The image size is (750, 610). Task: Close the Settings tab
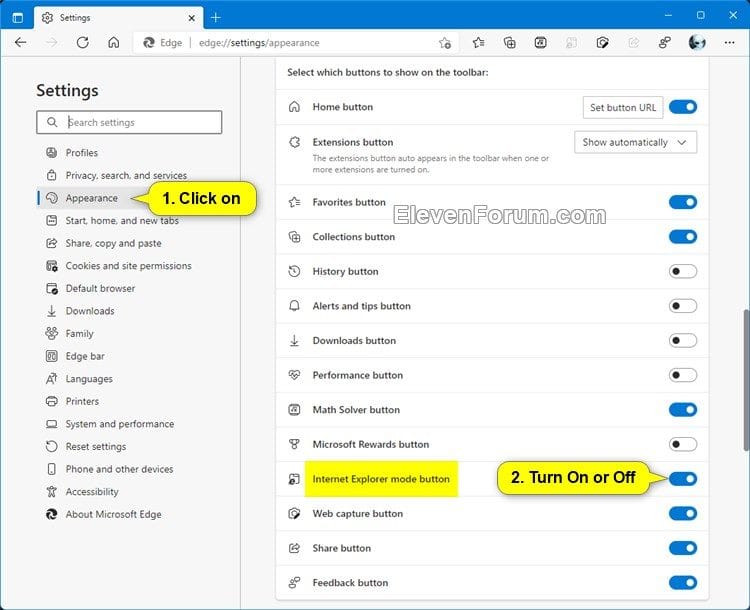click(191, 18)
